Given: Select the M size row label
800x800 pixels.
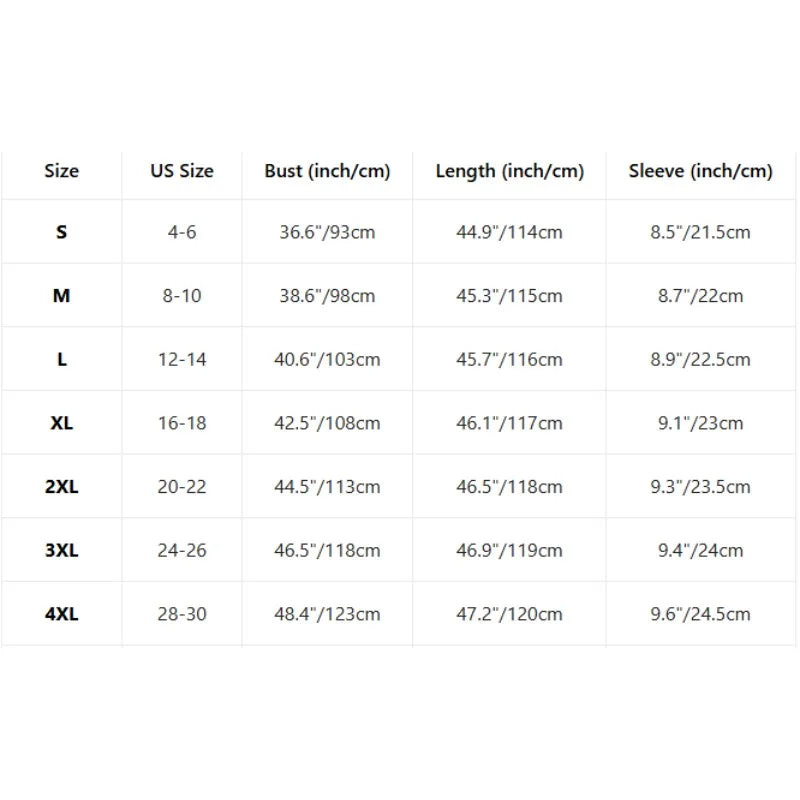Looking at the screenshot, I should point(62,296).
